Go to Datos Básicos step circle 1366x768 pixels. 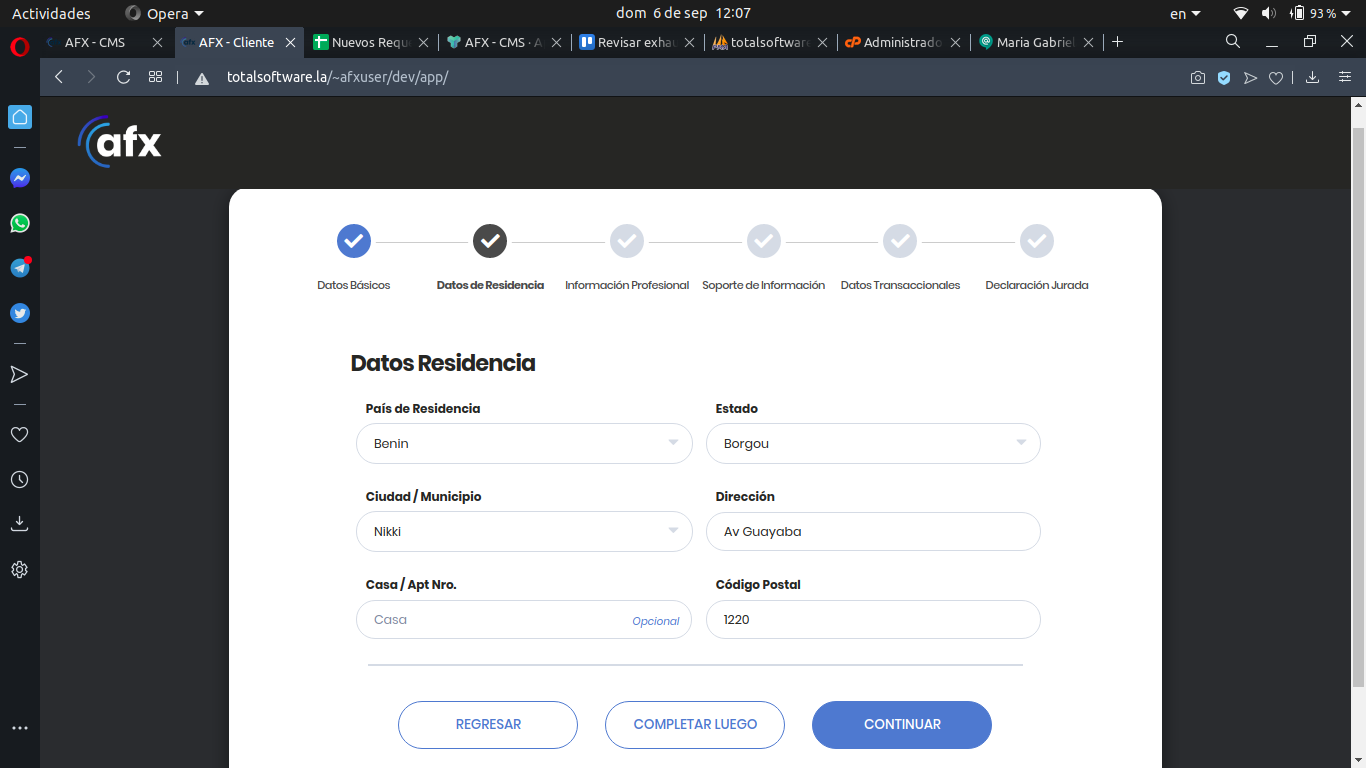[354, 241]
